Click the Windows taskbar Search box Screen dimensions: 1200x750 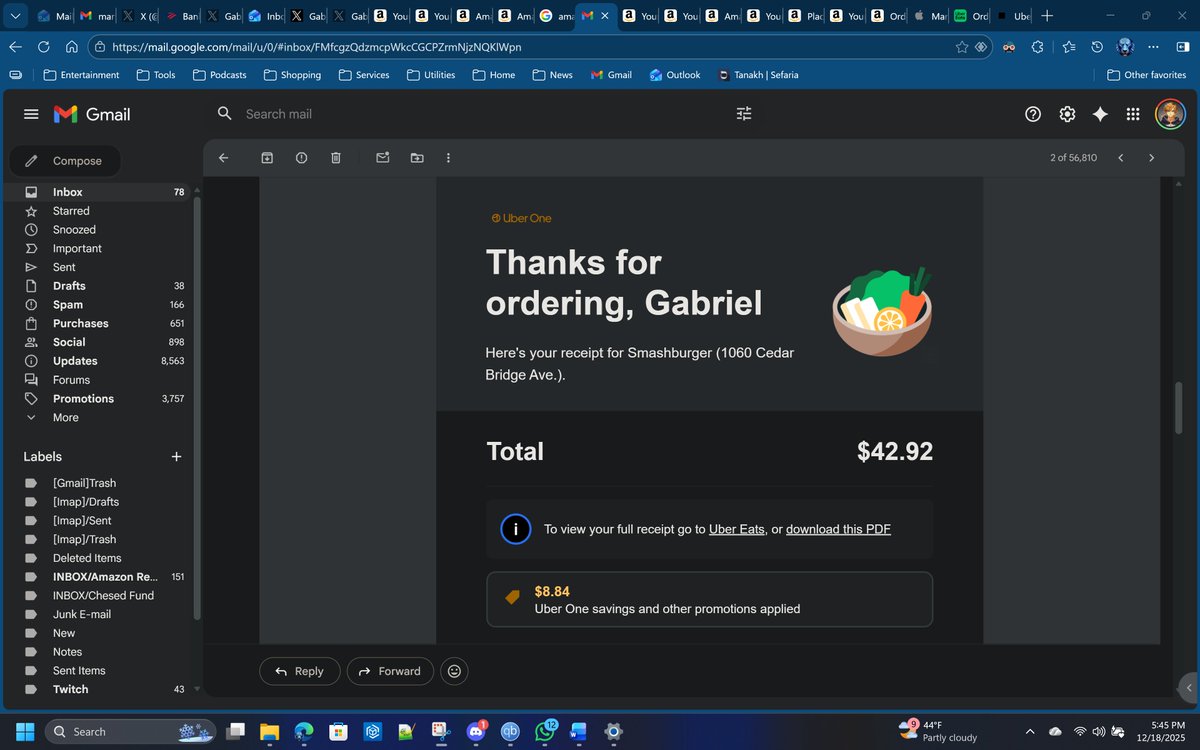click(x=131, y=732)
